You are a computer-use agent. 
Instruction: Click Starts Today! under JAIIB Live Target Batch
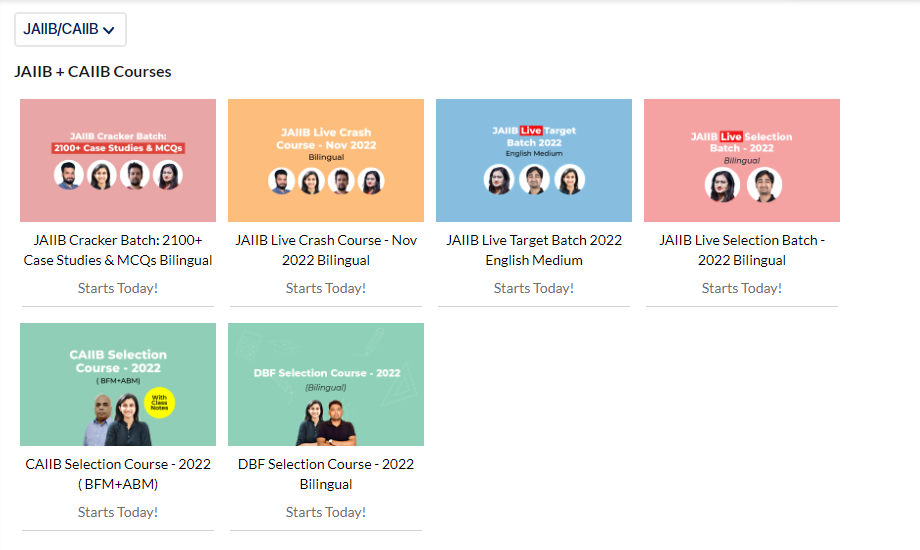(x=534, y=288)
